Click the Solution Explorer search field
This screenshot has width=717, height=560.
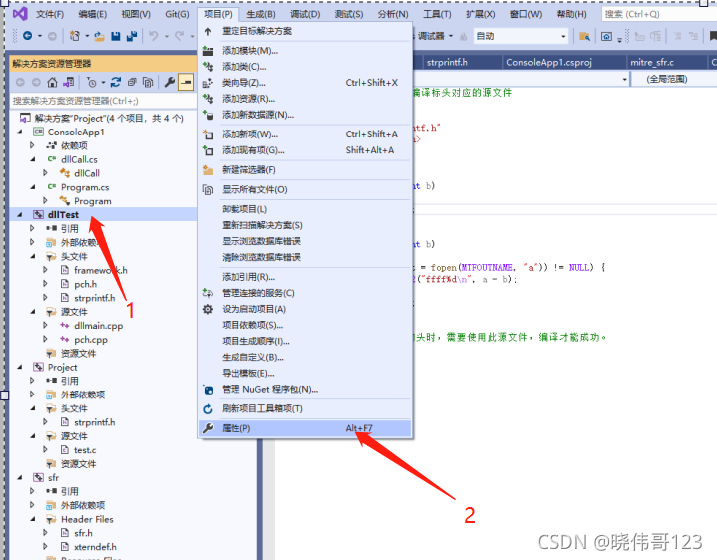pos(103,101)
